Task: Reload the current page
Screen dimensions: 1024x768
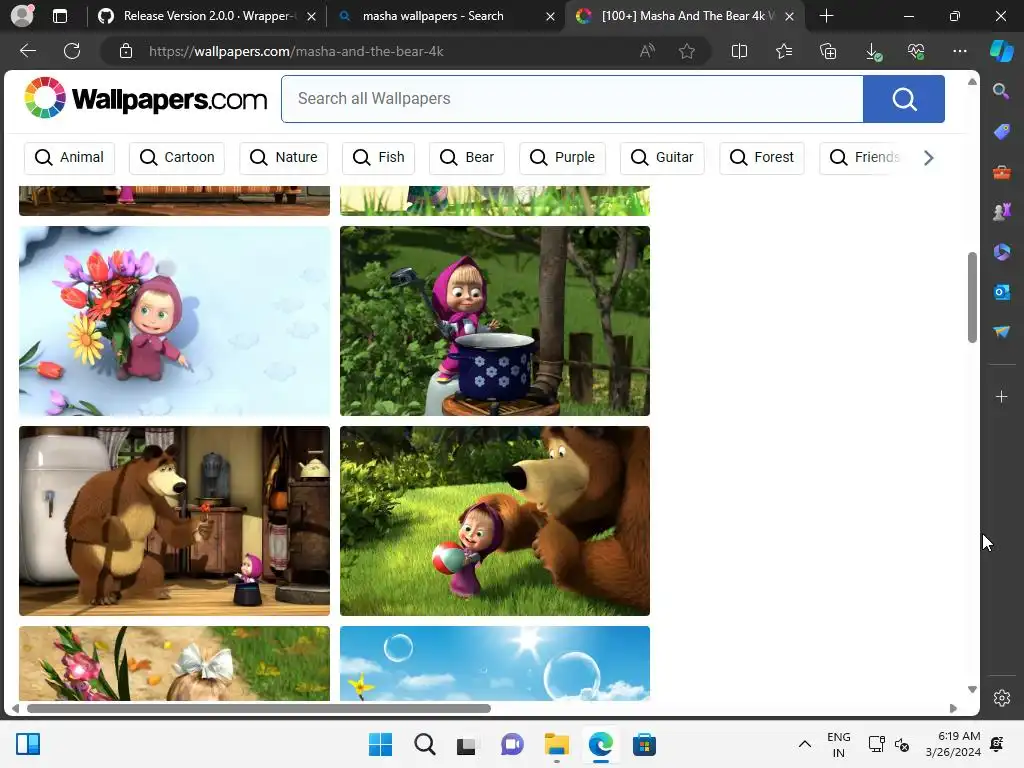Action: point(72,51)
